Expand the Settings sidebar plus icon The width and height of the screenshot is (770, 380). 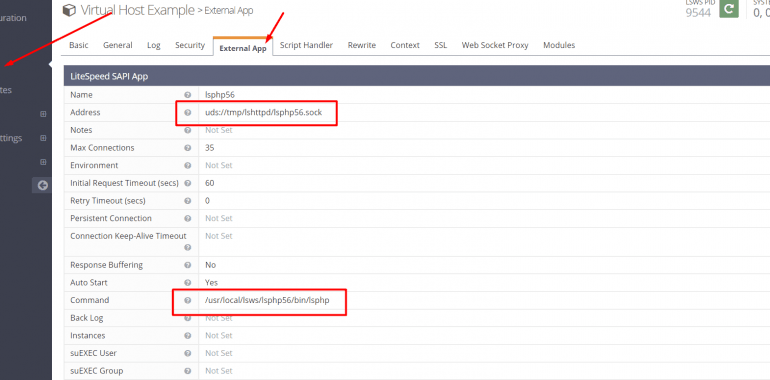pos(43,138)
